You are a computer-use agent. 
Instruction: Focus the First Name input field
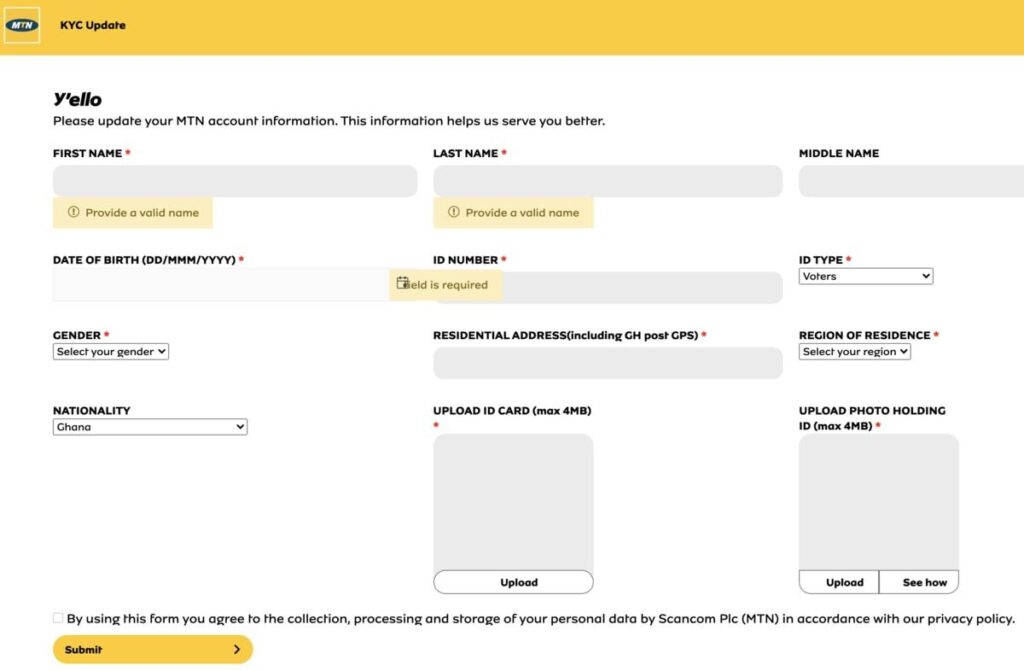(235, 181)
